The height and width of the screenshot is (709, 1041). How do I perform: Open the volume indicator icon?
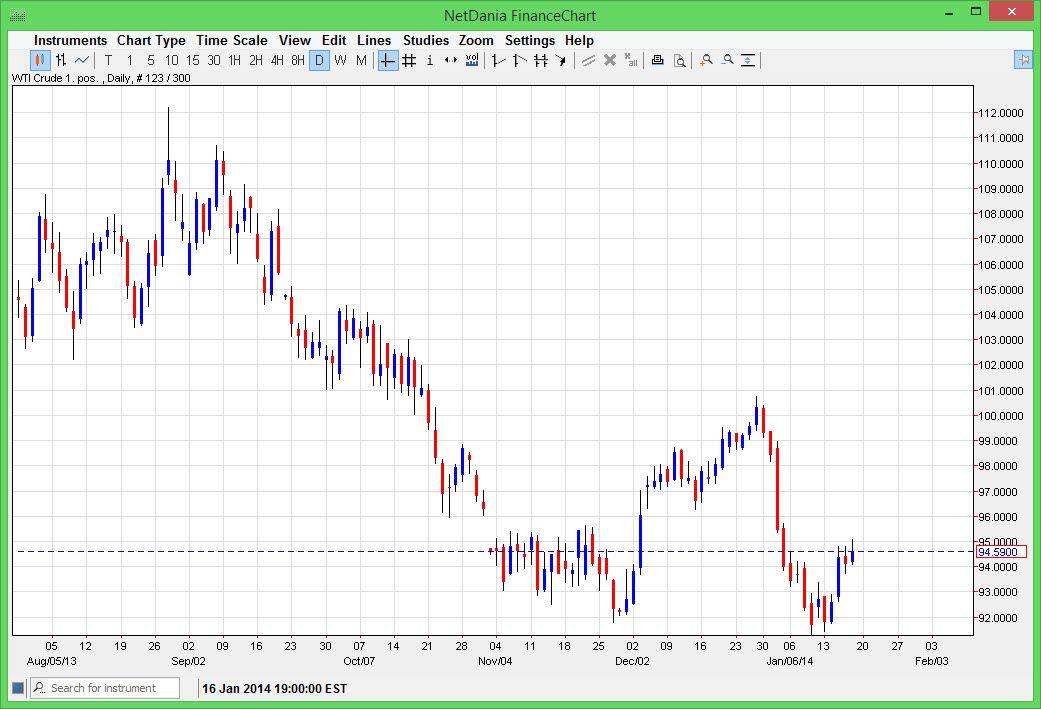(x=472, y=60)
